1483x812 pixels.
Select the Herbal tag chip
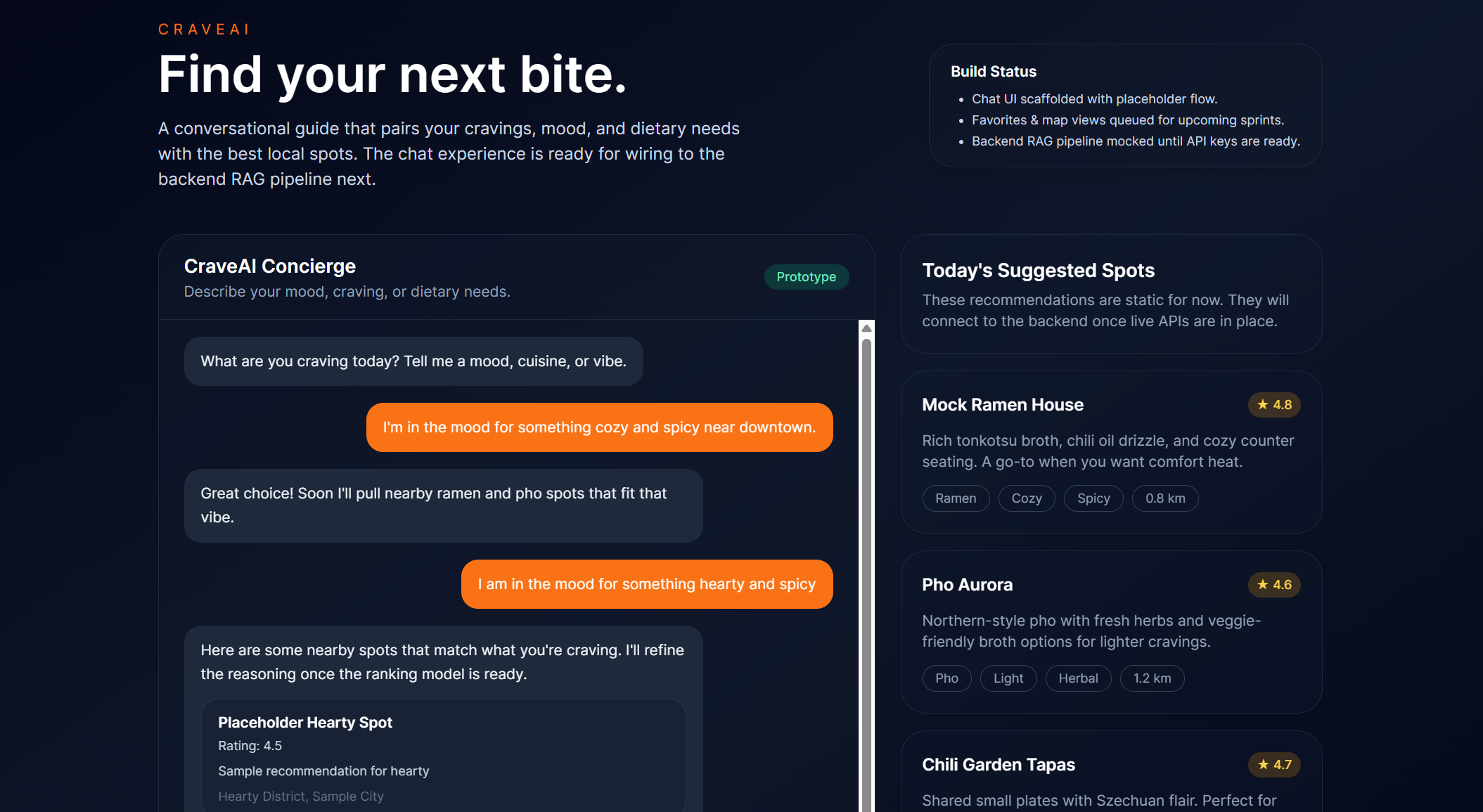click(x=1078, y=678)
